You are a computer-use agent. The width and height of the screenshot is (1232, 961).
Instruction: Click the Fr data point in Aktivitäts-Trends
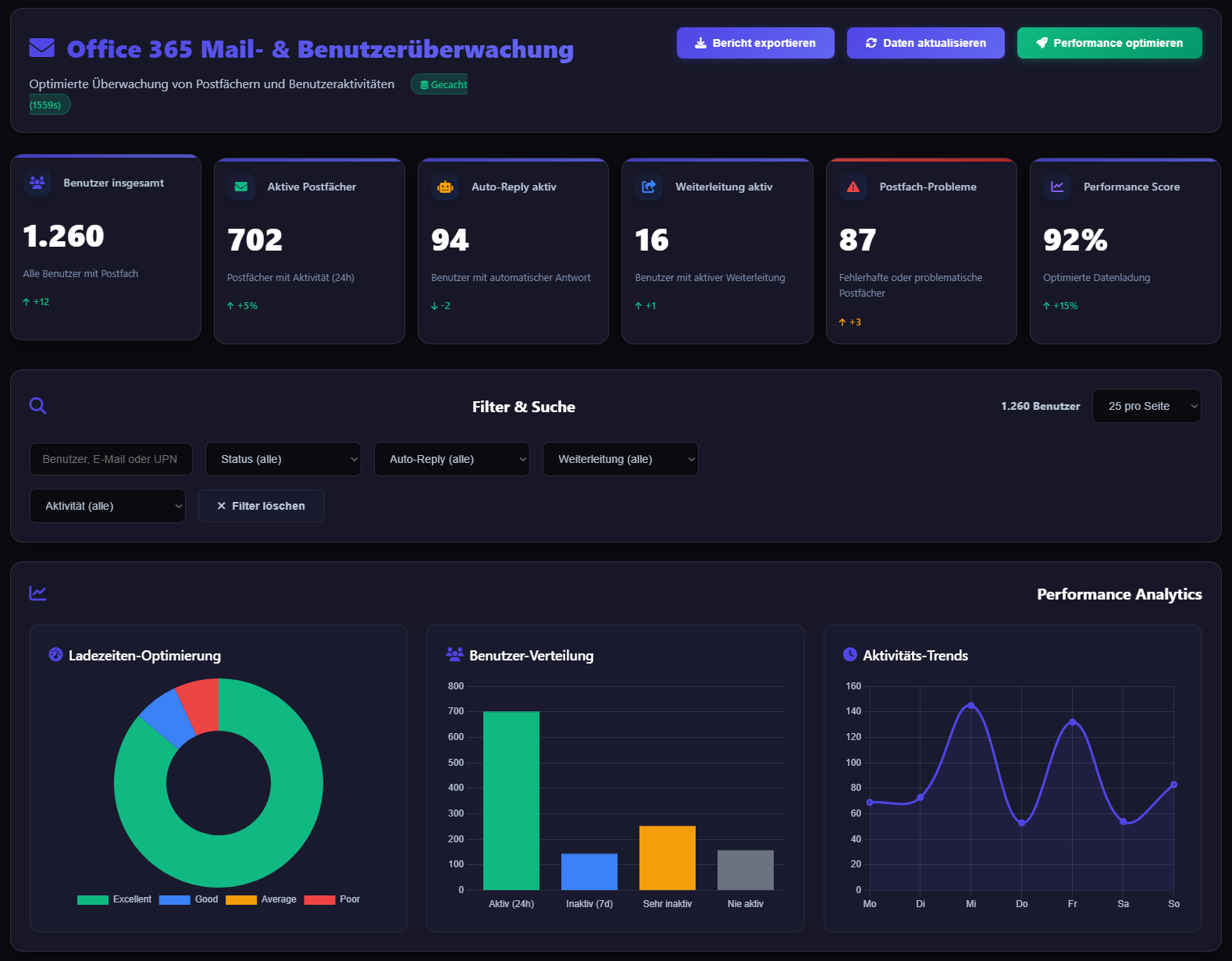click(x=1073, y=722)
